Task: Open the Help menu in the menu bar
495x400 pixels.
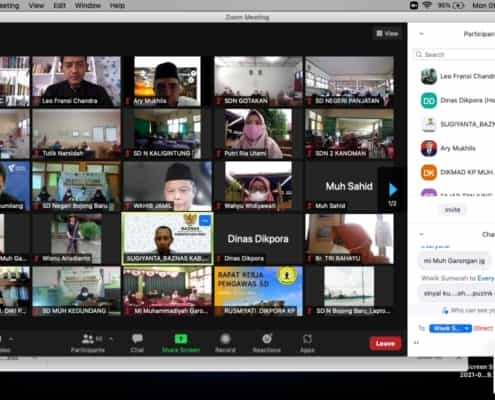Action: [x=117, y=5]
